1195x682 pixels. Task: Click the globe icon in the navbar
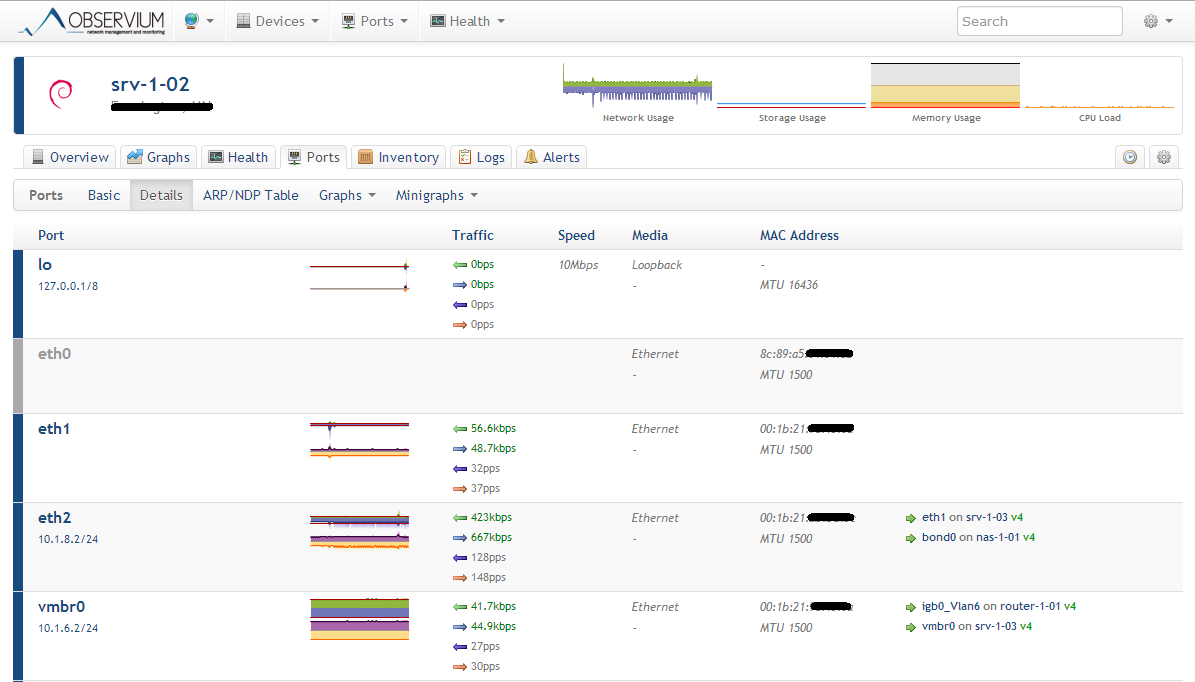[x=190, y=20]
